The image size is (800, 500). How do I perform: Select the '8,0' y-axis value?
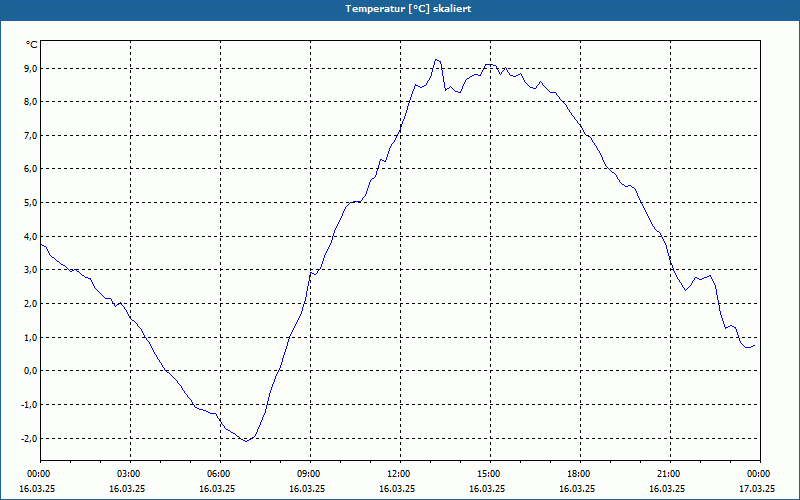tap(30, 102)
